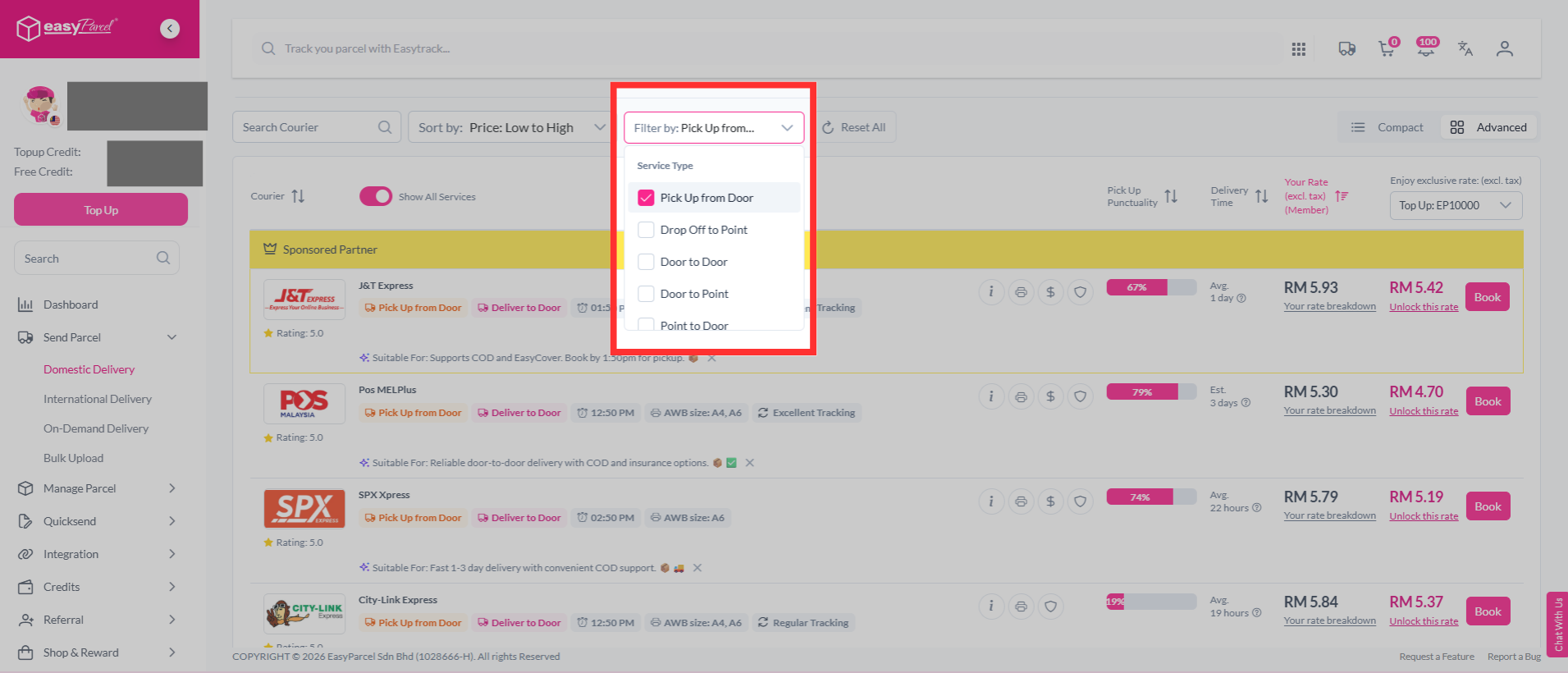This screenshot has height=673, width=1568.
Task: Click printer icon for J&T Express
Action: tap(1021, 292)
